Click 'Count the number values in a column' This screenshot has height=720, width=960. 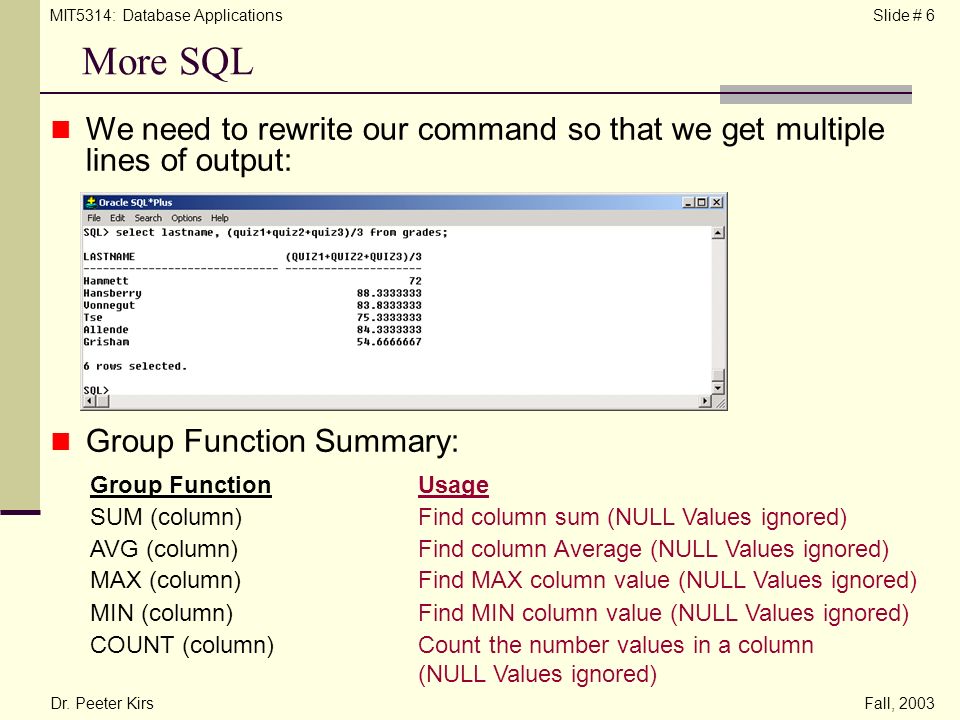tap(616, 645)
